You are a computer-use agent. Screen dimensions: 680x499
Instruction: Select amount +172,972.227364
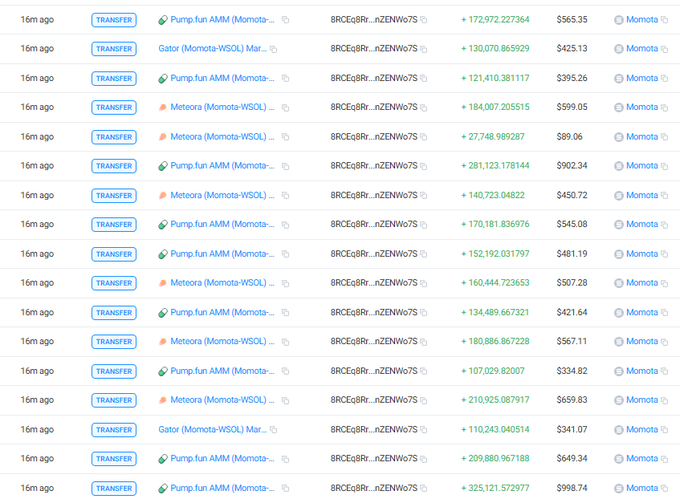(x=495, y=20)
